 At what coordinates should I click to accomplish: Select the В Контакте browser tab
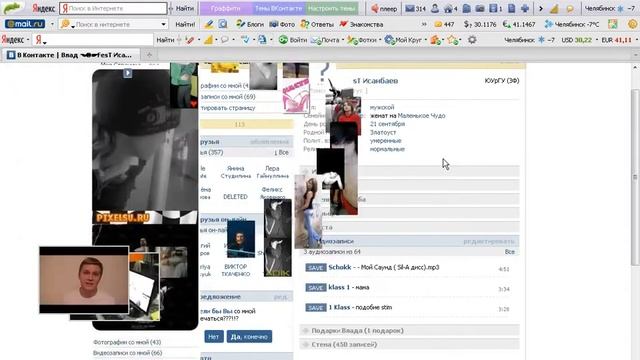[71, 55]
